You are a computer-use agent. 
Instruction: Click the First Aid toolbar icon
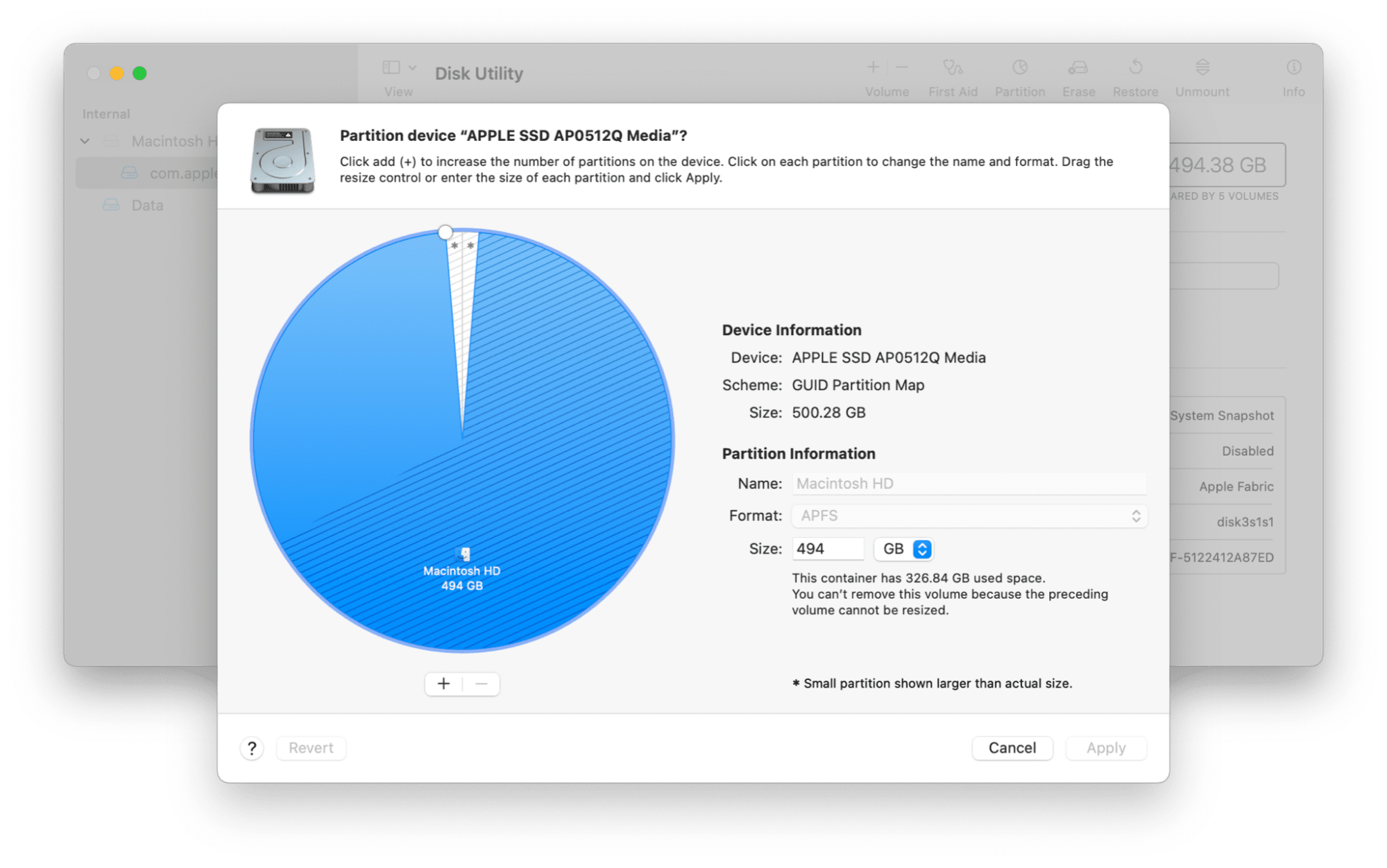(953, 67)
